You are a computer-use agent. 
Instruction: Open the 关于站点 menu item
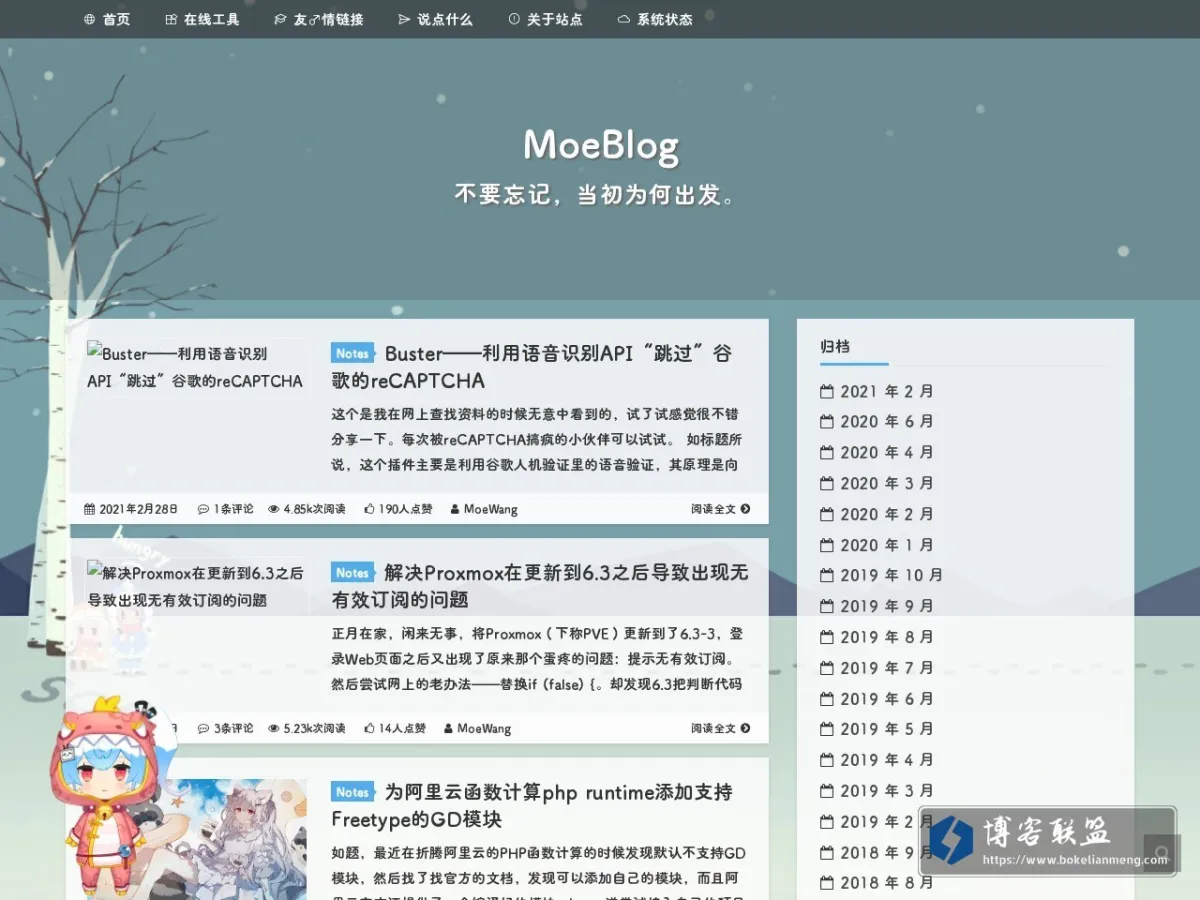(545, 19)
